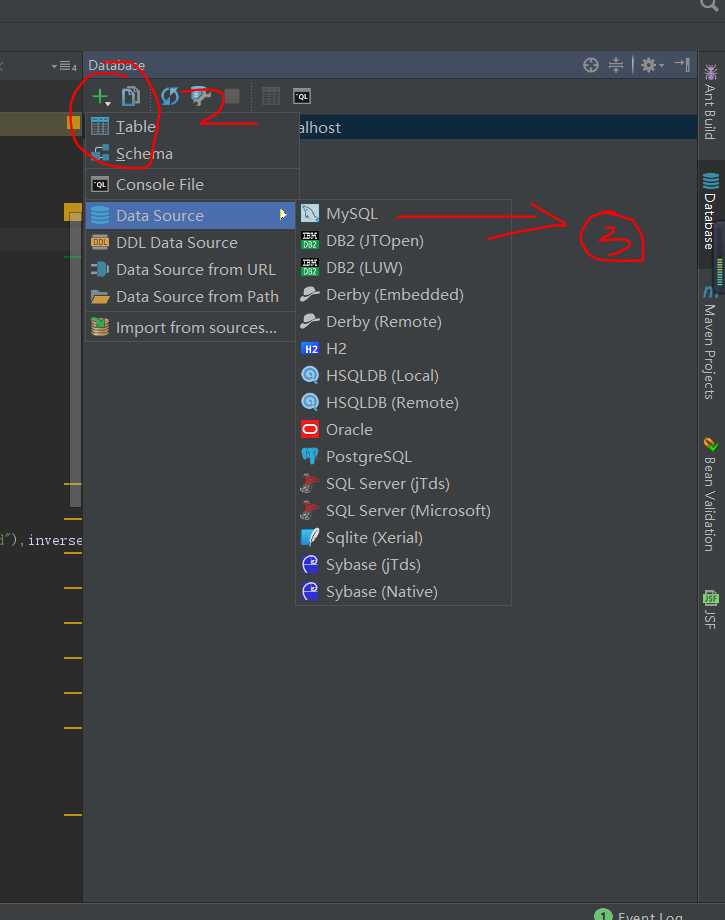
Task: Click the localhost data source tree row
Action: (497, 127)
